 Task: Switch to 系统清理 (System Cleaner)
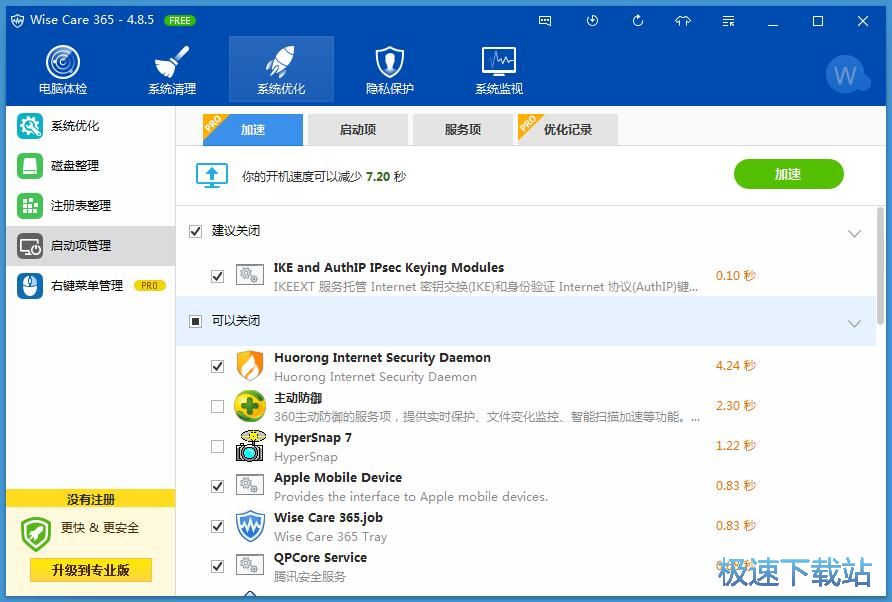point(171,68)
